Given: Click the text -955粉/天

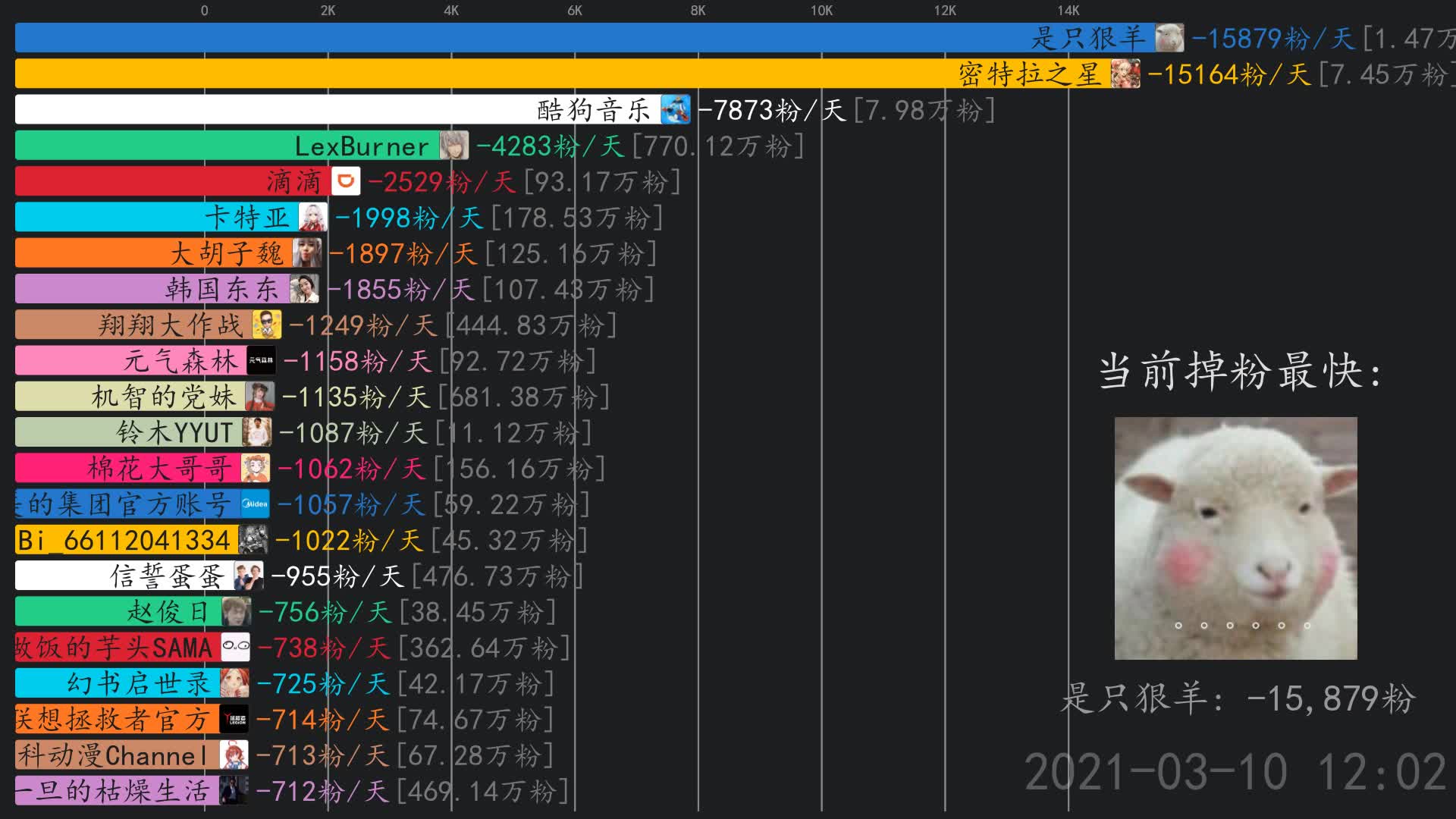Looking at the screenshot, I should coord(337,576).
